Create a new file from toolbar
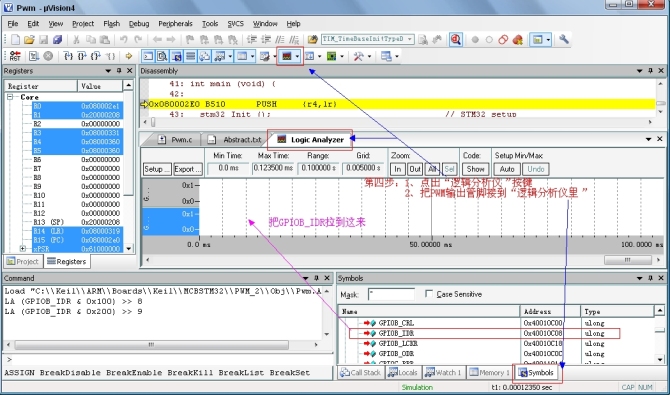Screen dimensions: 670x395 [15, 40]
